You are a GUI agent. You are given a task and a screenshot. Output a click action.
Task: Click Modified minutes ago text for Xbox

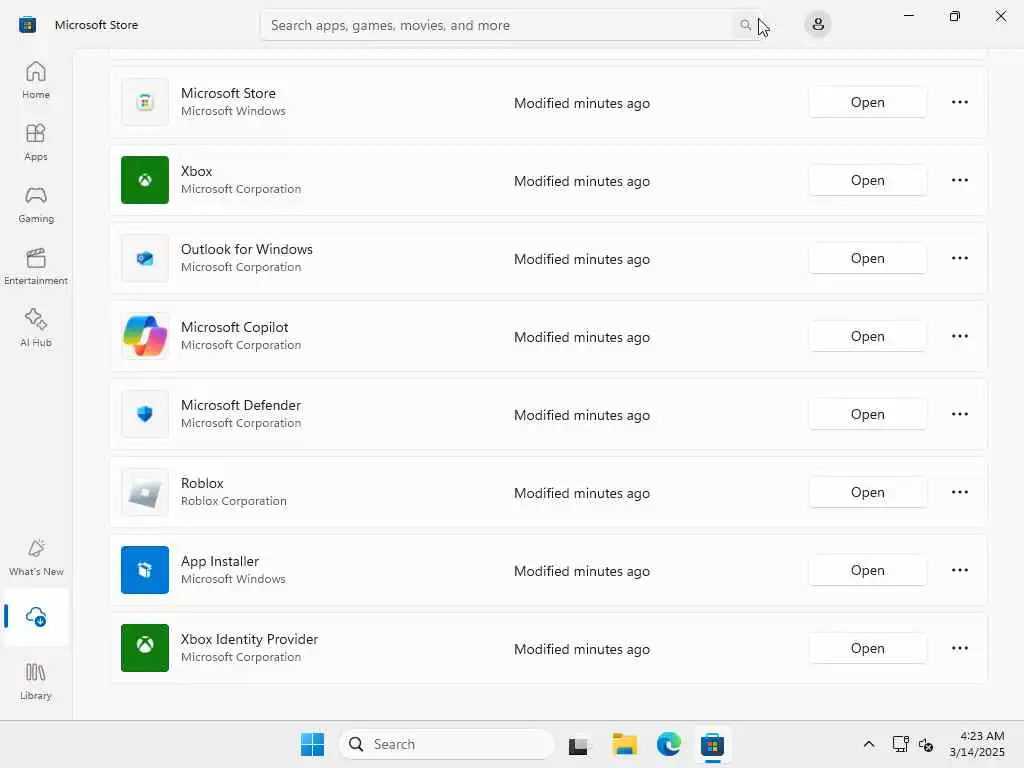pos(582,181)
